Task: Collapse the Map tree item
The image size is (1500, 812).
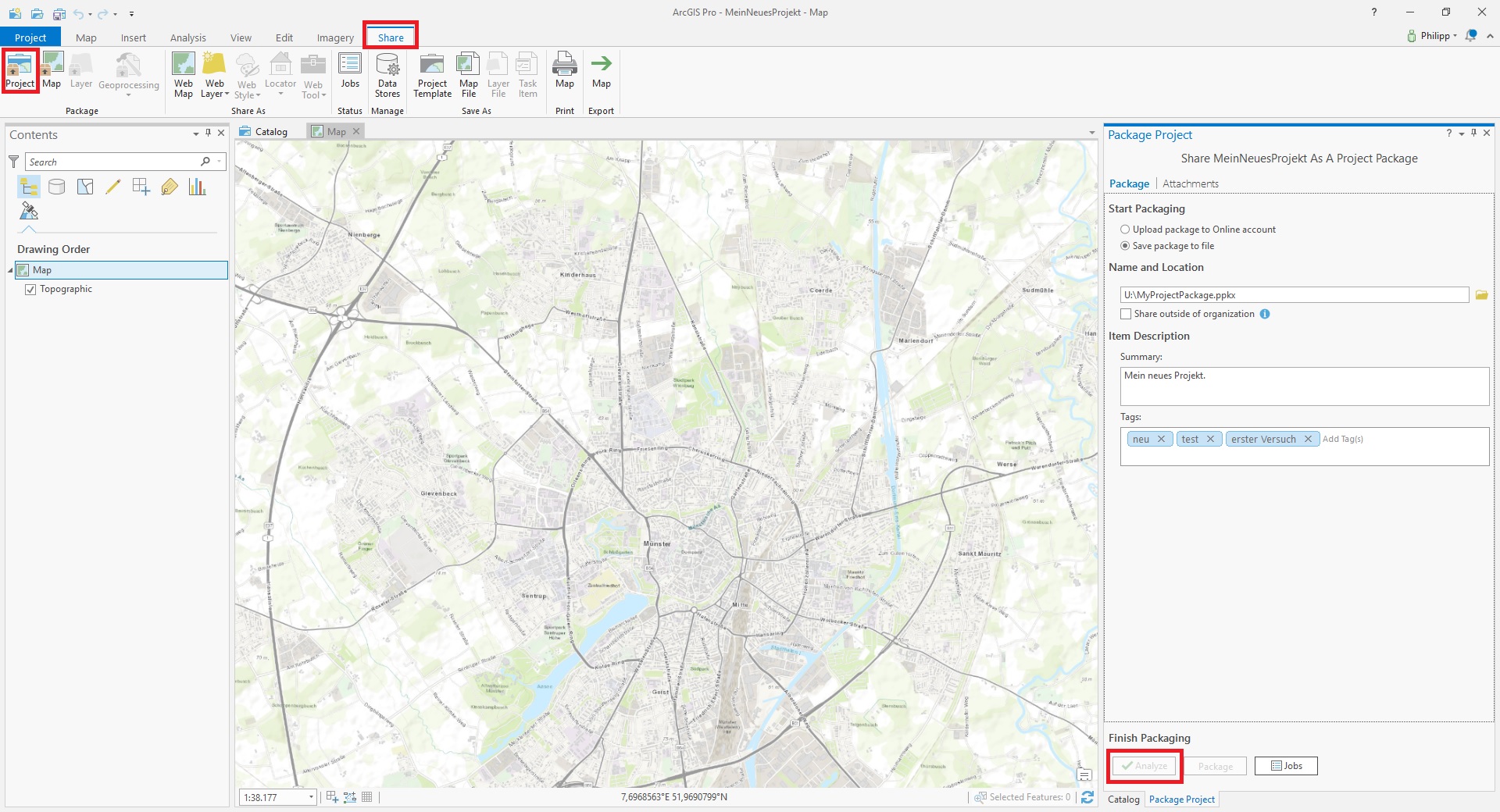Action: click(11, 270)
